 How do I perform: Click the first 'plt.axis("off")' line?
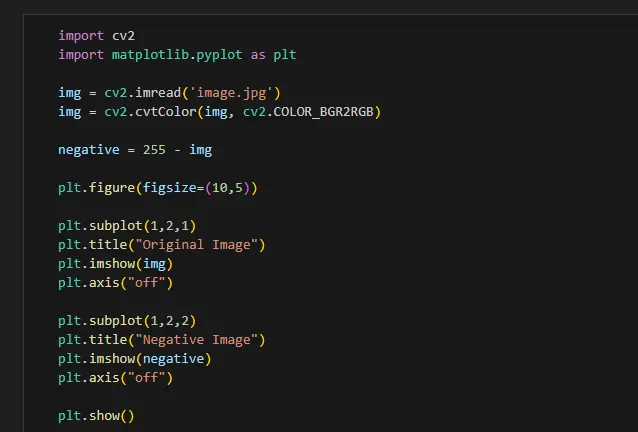point(116,283)
